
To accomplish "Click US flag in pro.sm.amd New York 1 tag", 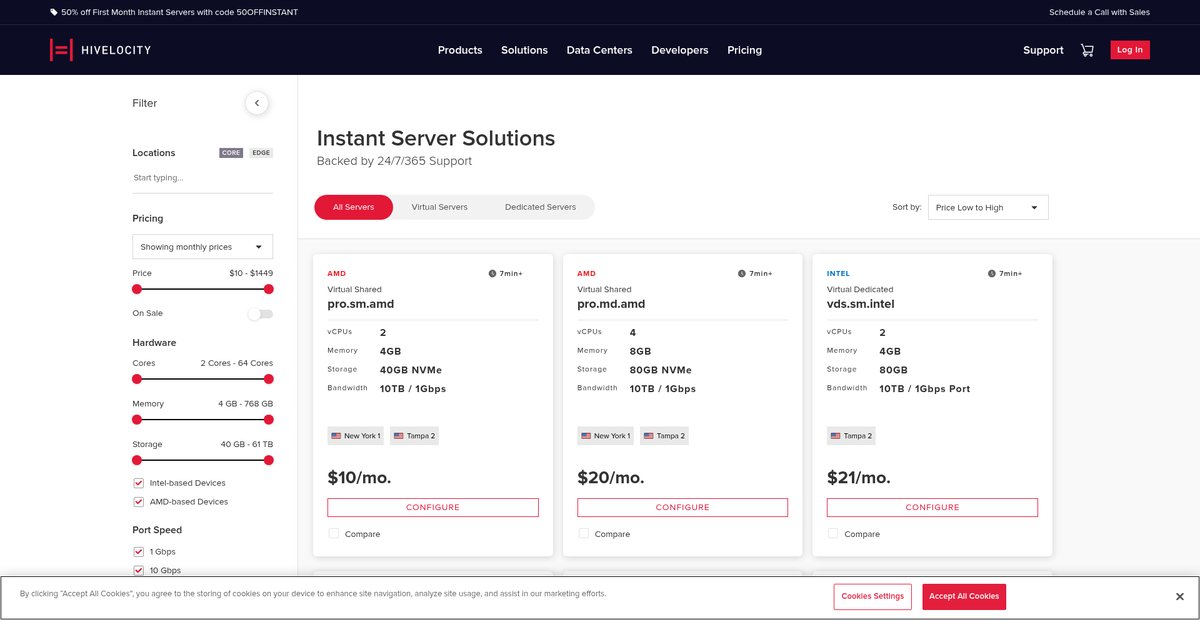I will 336,436.
